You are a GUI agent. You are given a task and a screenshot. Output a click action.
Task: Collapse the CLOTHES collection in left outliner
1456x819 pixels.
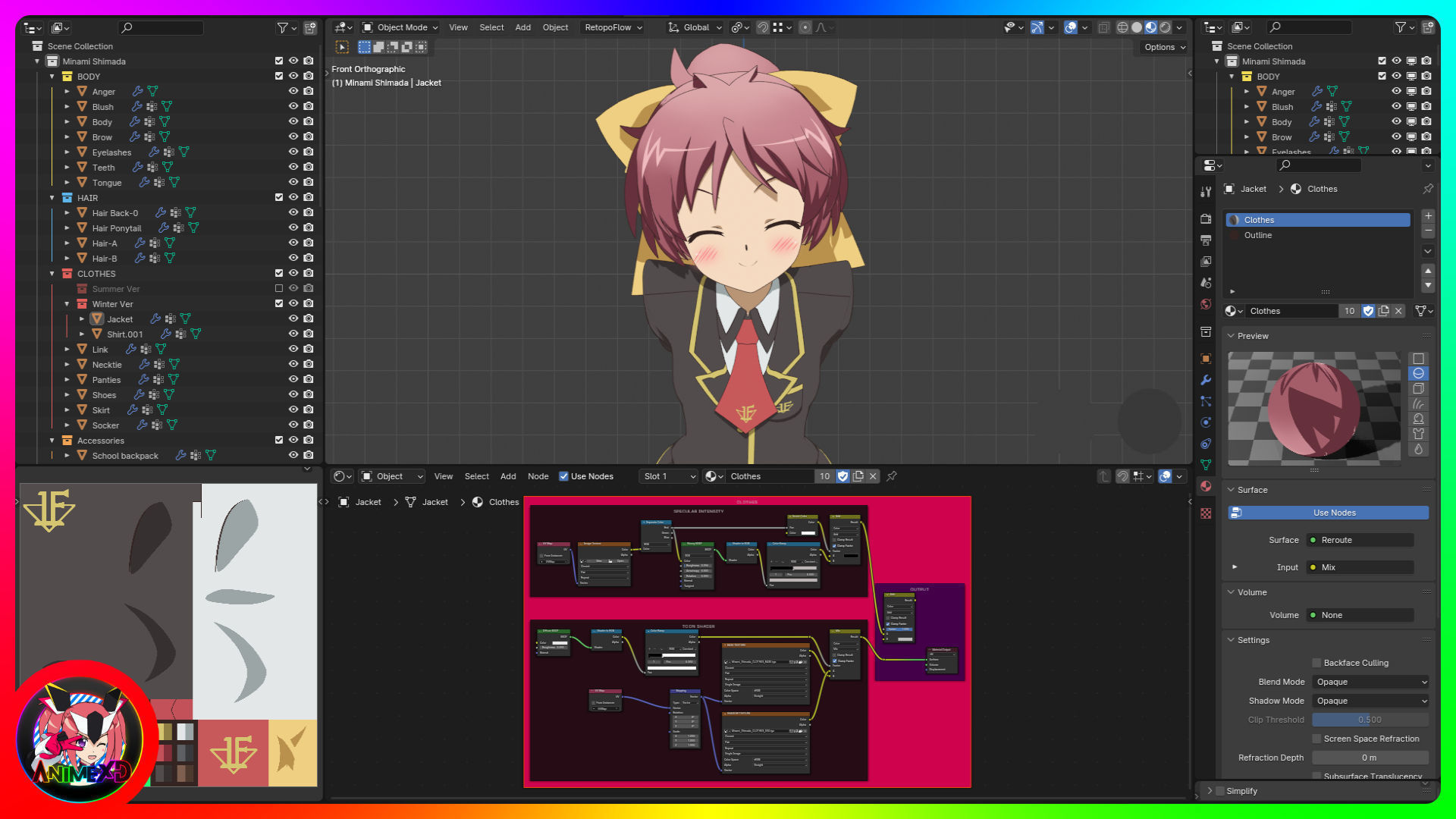(x=52, y=274)
